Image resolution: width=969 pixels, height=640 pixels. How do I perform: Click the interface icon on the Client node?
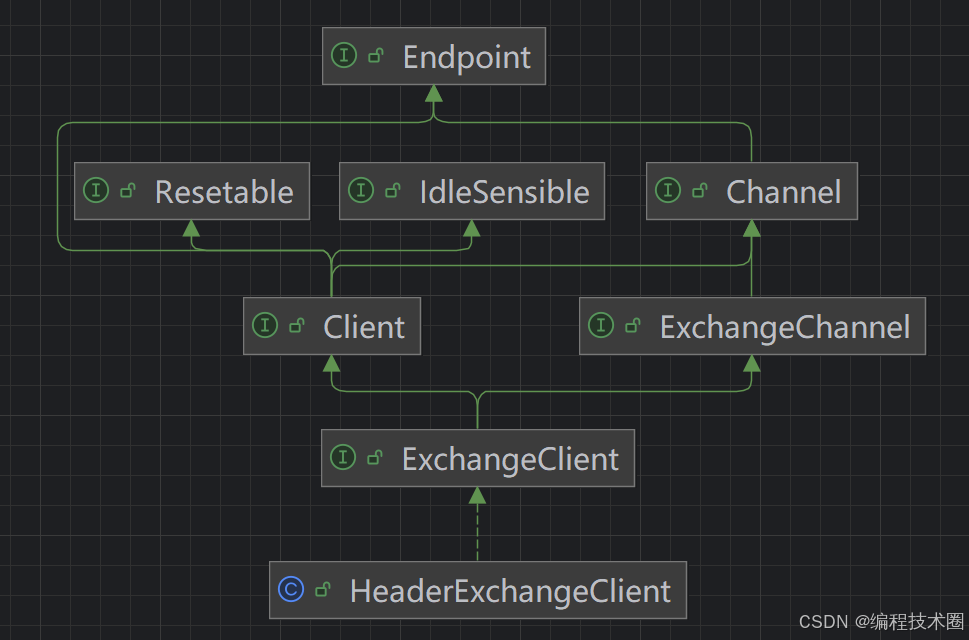pyautogui.click(x=265, y=325)
